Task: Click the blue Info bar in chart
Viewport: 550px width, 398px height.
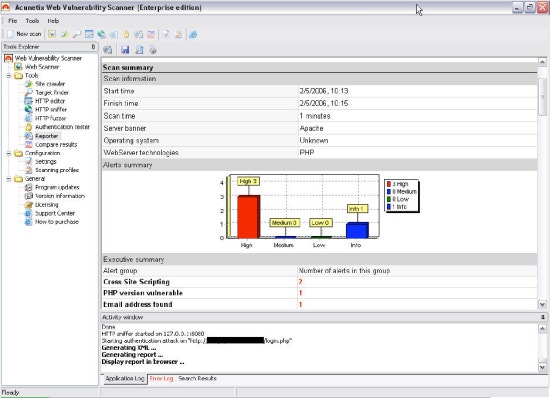Action: (x=357, y=230)
